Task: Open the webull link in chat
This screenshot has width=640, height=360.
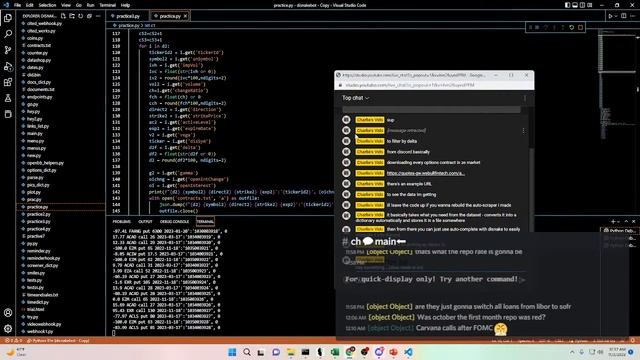Action: tap(426, 173)
